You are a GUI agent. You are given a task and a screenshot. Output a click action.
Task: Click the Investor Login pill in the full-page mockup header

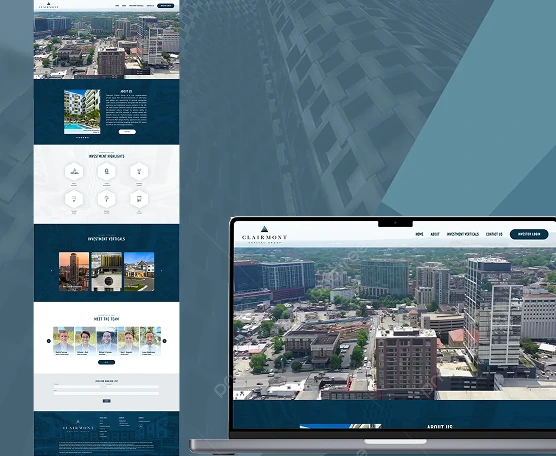click(x=166, y=6)
